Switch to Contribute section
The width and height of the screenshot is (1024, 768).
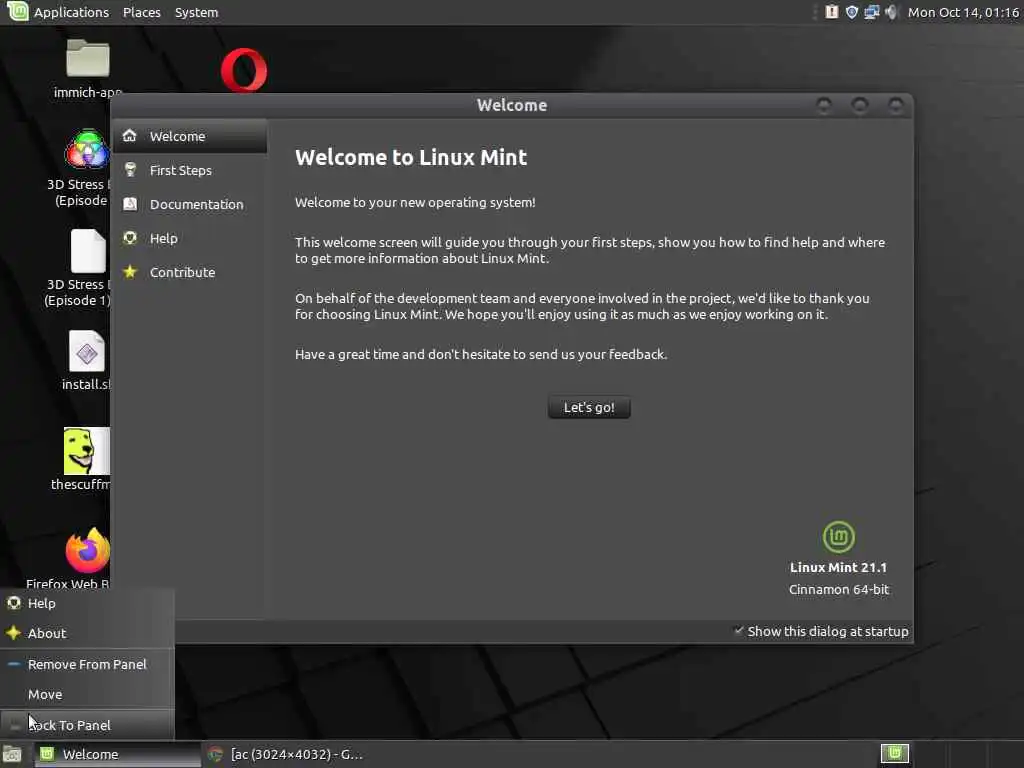click(190, 272)
